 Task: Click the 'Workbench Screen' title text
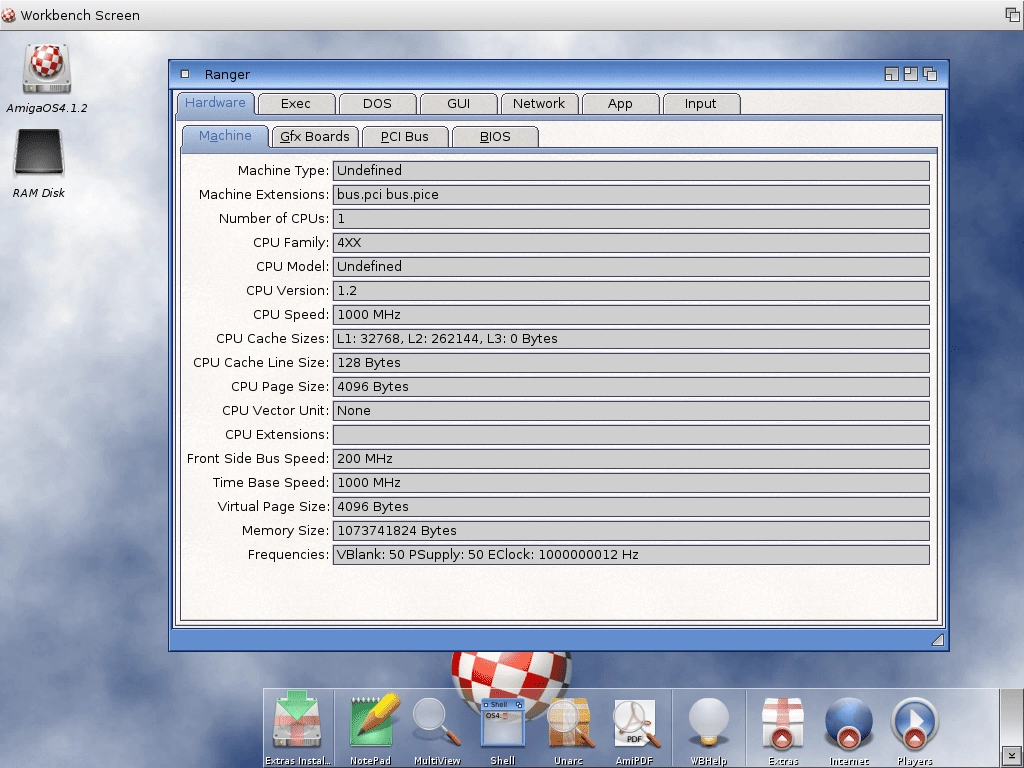click(x=80, y=15)
